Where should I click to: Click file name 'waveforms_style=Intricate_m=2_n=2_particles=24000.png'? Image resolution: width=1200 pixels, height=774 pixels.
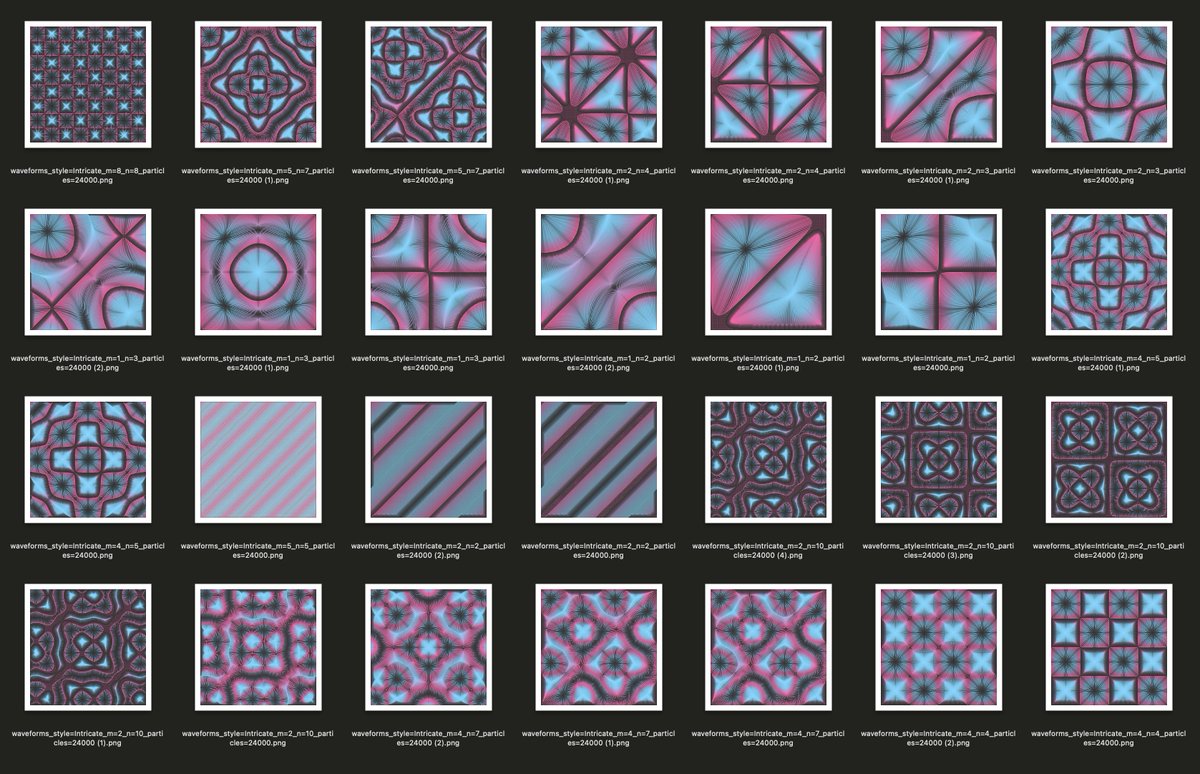599,550
